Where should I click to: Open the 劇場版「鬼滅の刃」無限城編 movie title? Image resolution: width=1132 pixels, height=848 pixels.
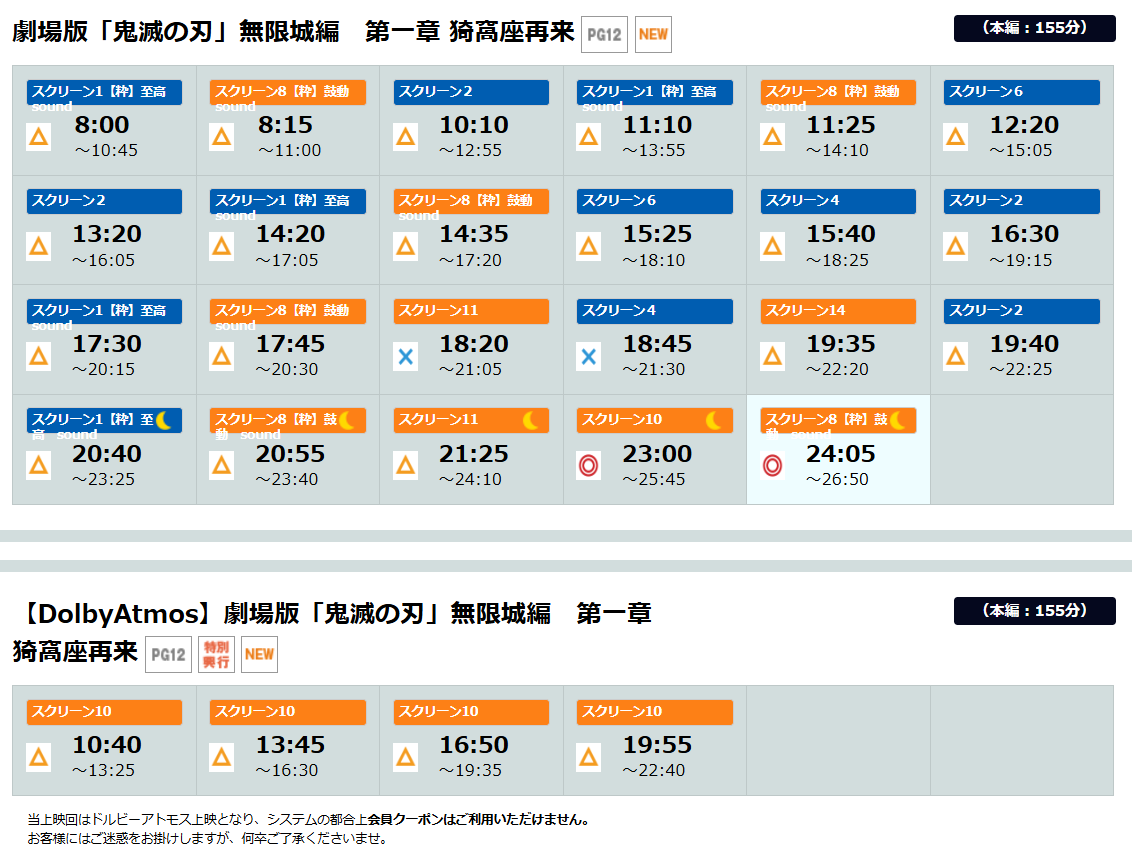pos(293,32)
